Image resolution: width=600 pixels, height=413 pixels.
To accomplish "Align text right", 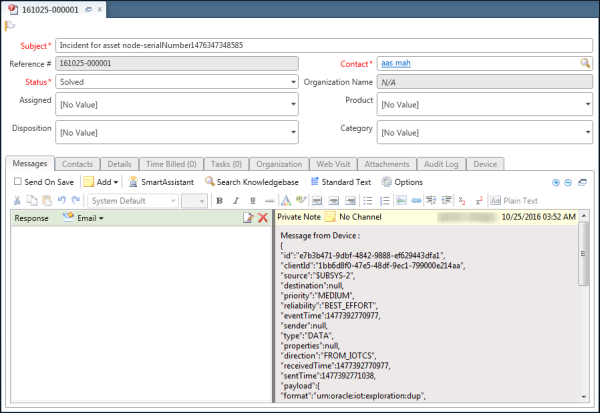I will [350, 201].
